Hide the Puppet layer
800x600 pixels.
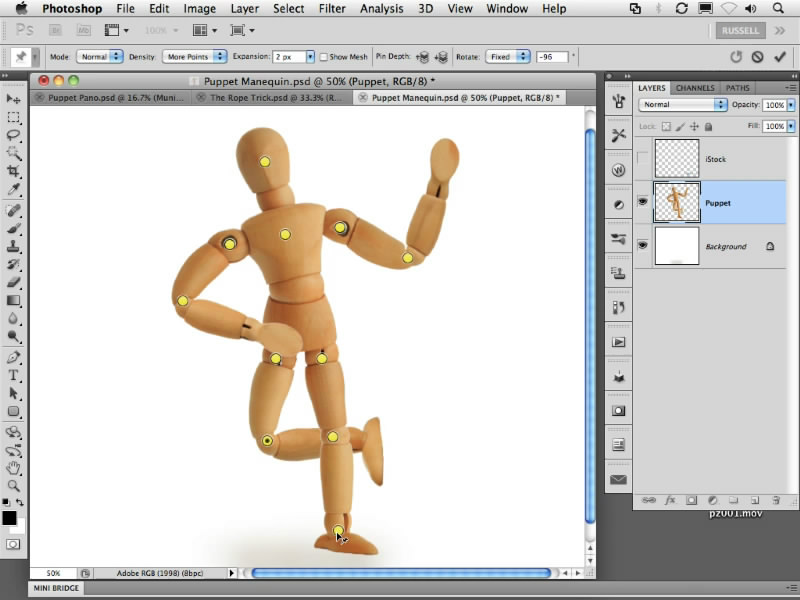642,202
